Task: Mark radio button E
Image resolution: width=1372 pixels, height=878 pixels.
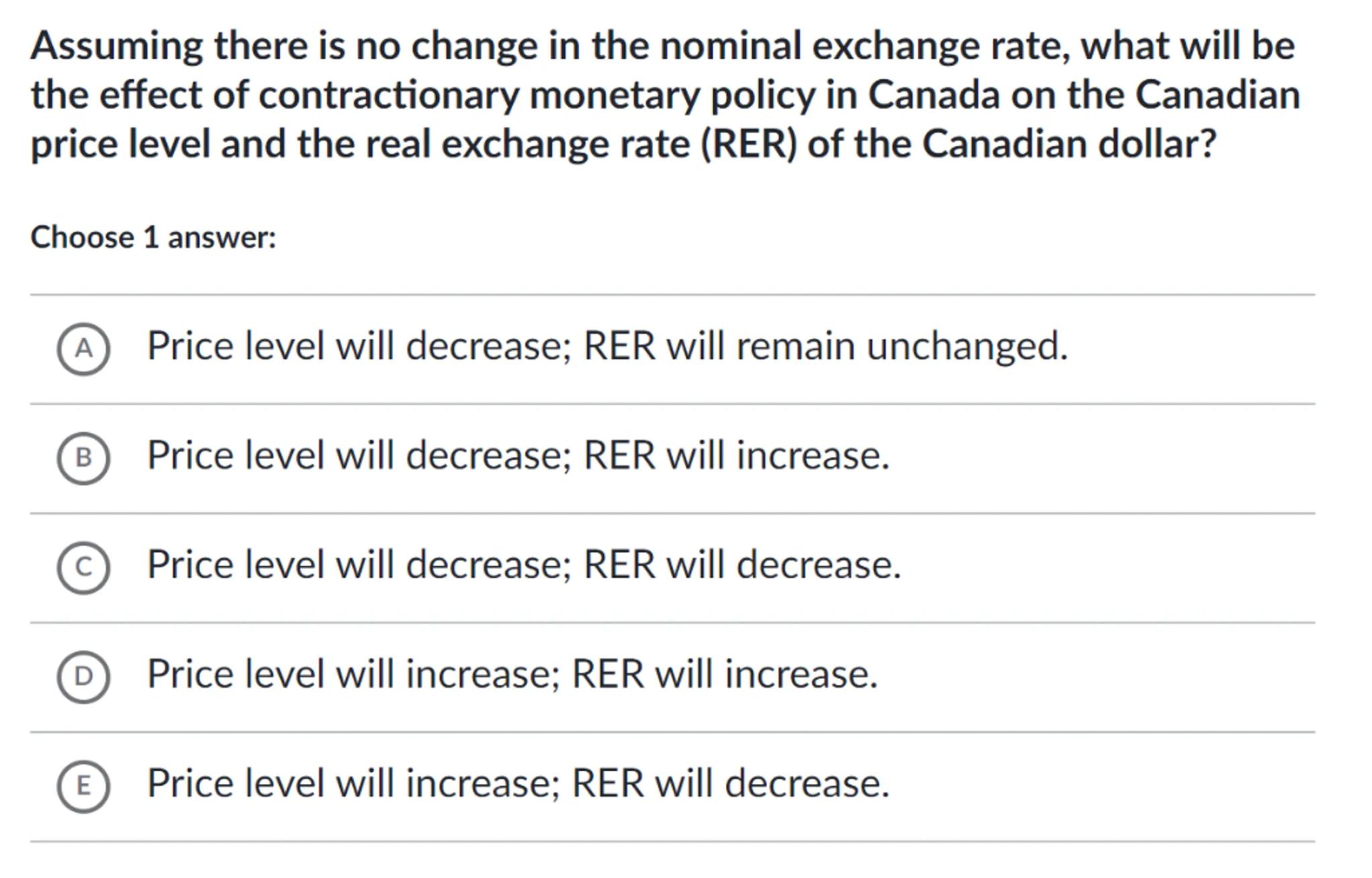Action: (83, 786)
